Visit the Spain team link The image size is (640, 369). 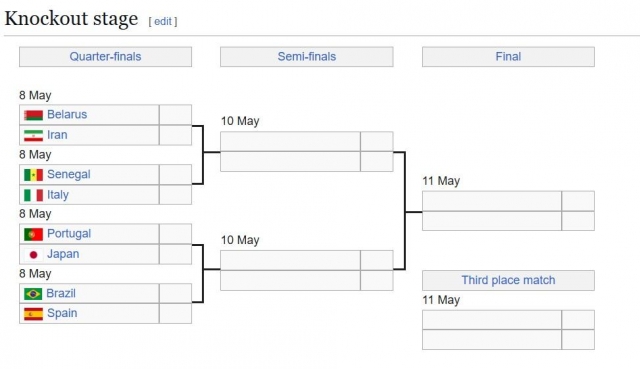(62, 313)
